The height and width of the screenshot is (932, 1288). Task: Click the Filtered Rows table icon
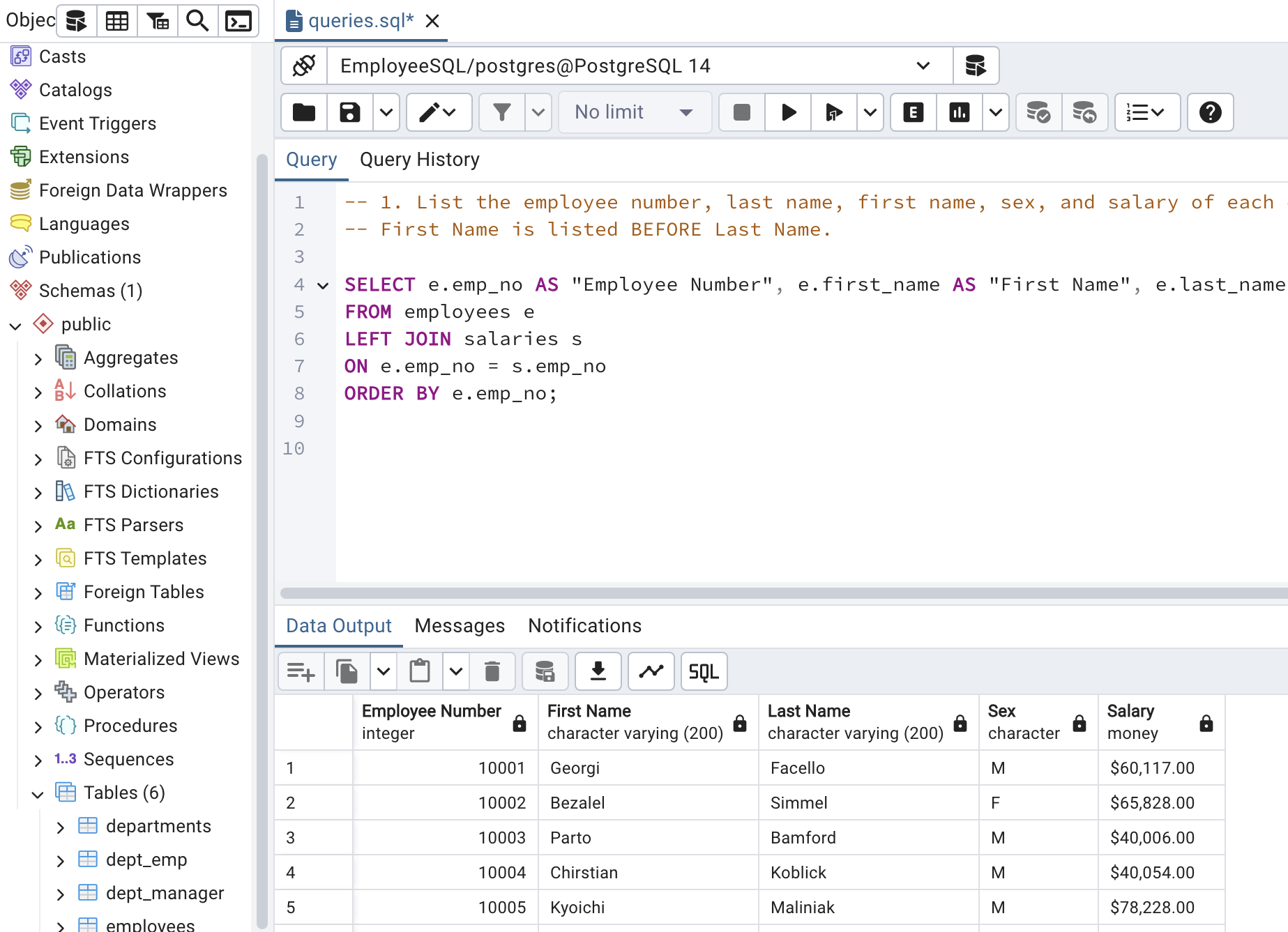[x=157, y=21]
